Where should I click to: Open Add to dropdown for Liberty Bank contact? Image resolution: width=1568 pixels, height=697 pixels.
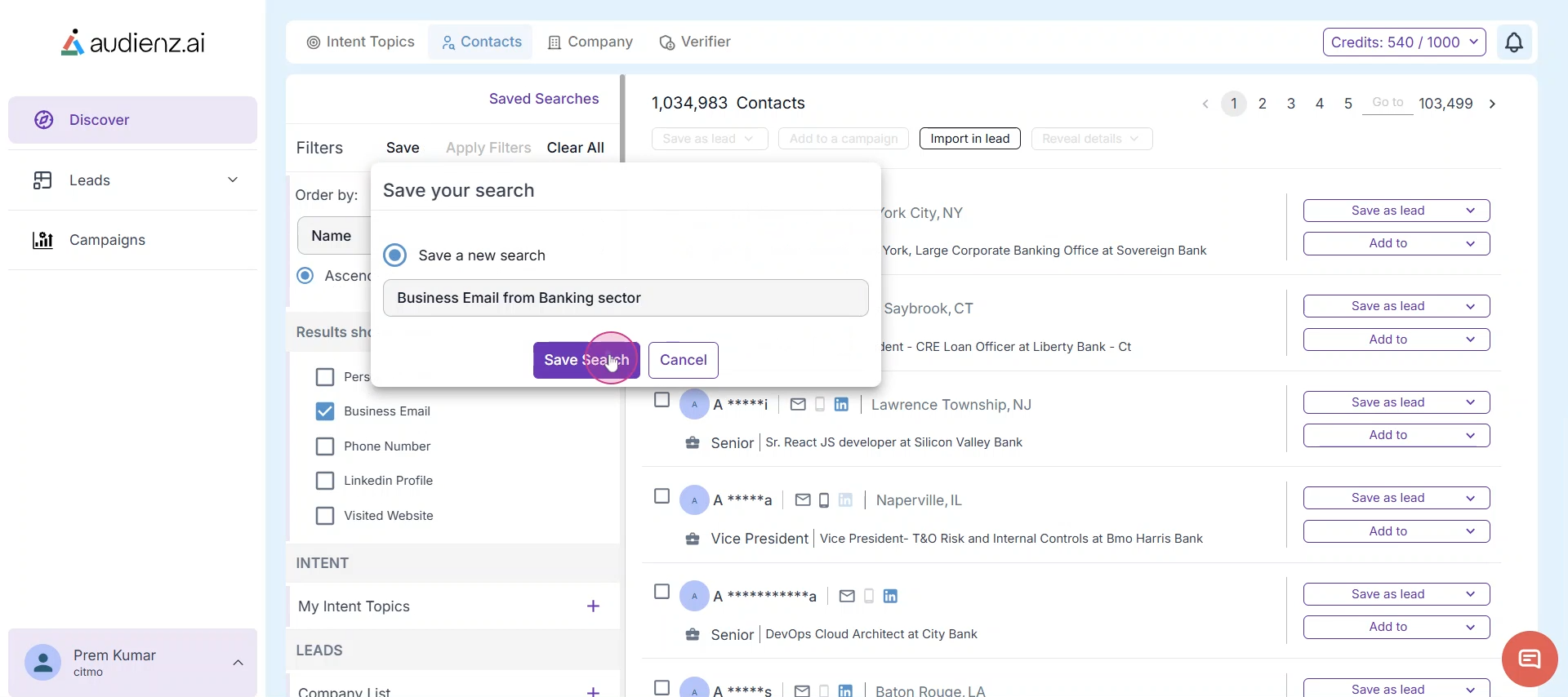[1396, 340]
